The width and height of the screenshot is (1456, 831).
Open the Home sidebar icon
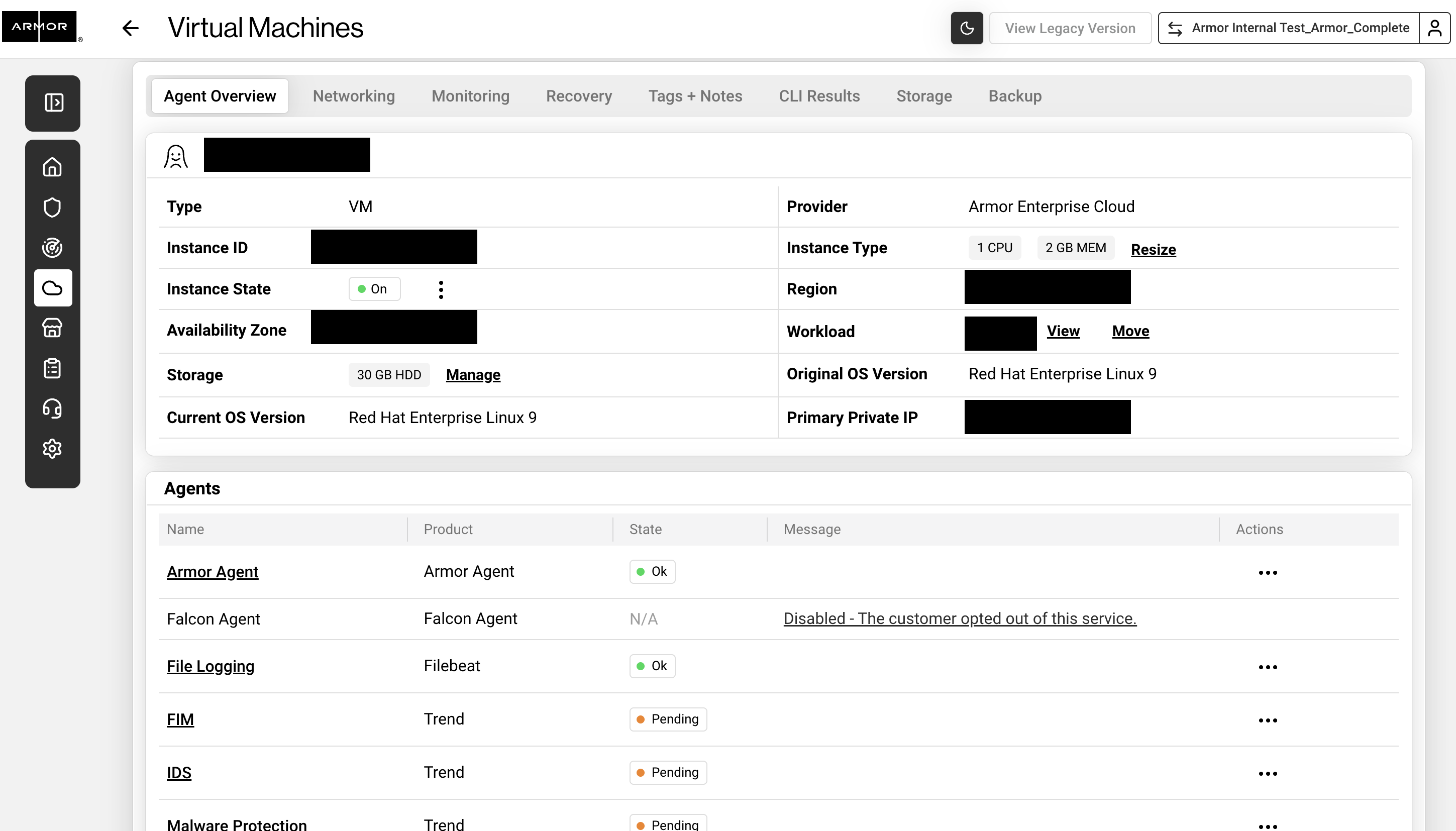pyautogui.click(x=53, y=167)
